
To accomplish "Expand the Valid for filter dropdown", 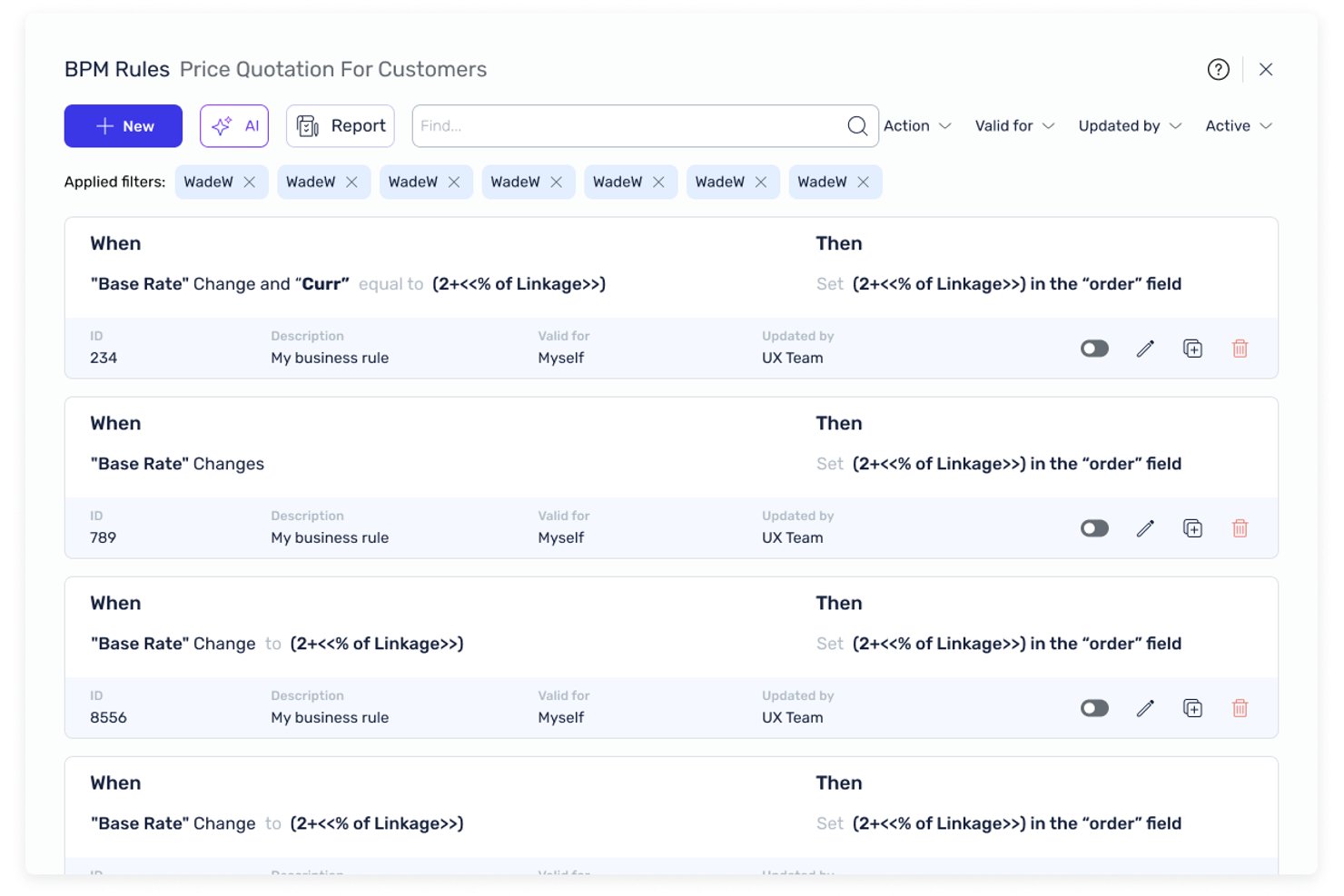I will 1014,126.
